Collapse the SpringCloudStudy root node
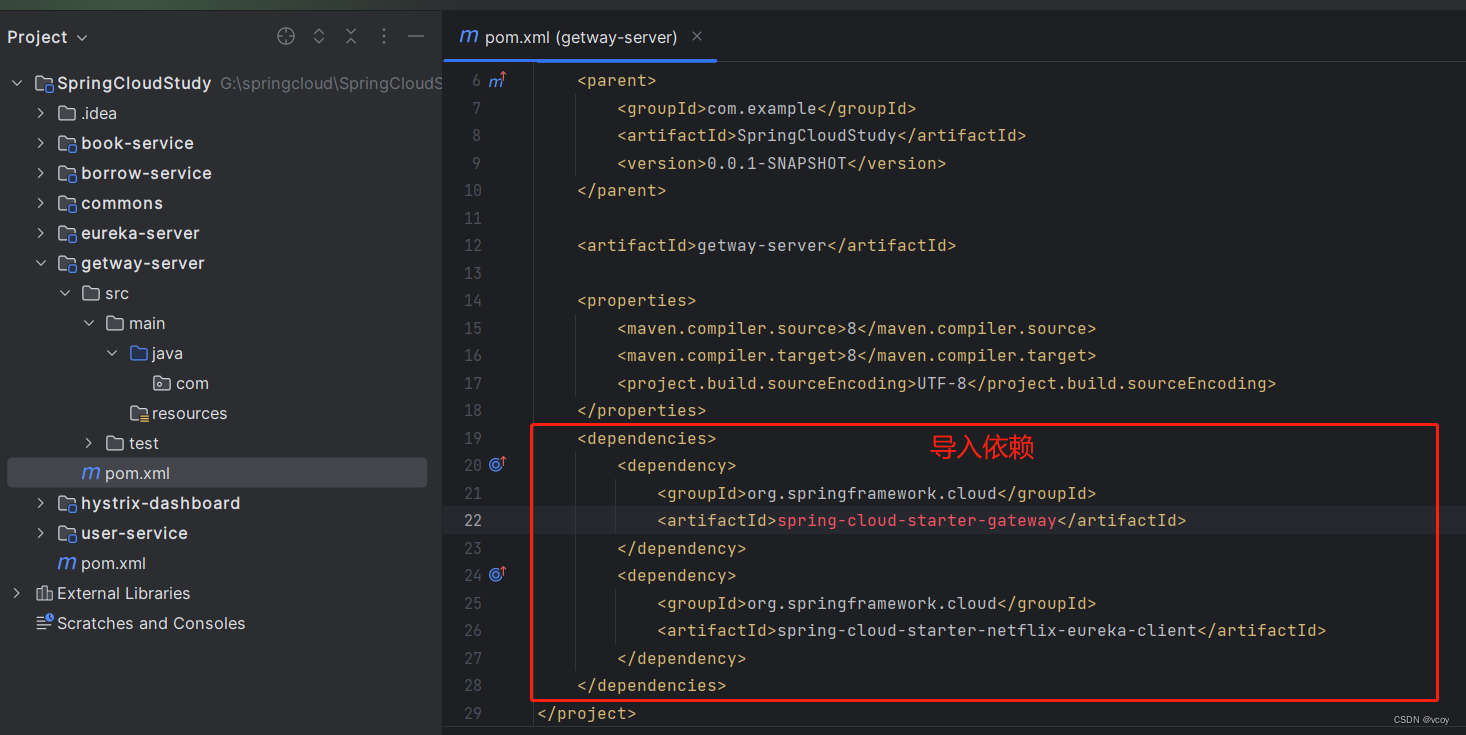This screenshot has width=1466, height=735. pyautogui.click(x=17, y=83)
